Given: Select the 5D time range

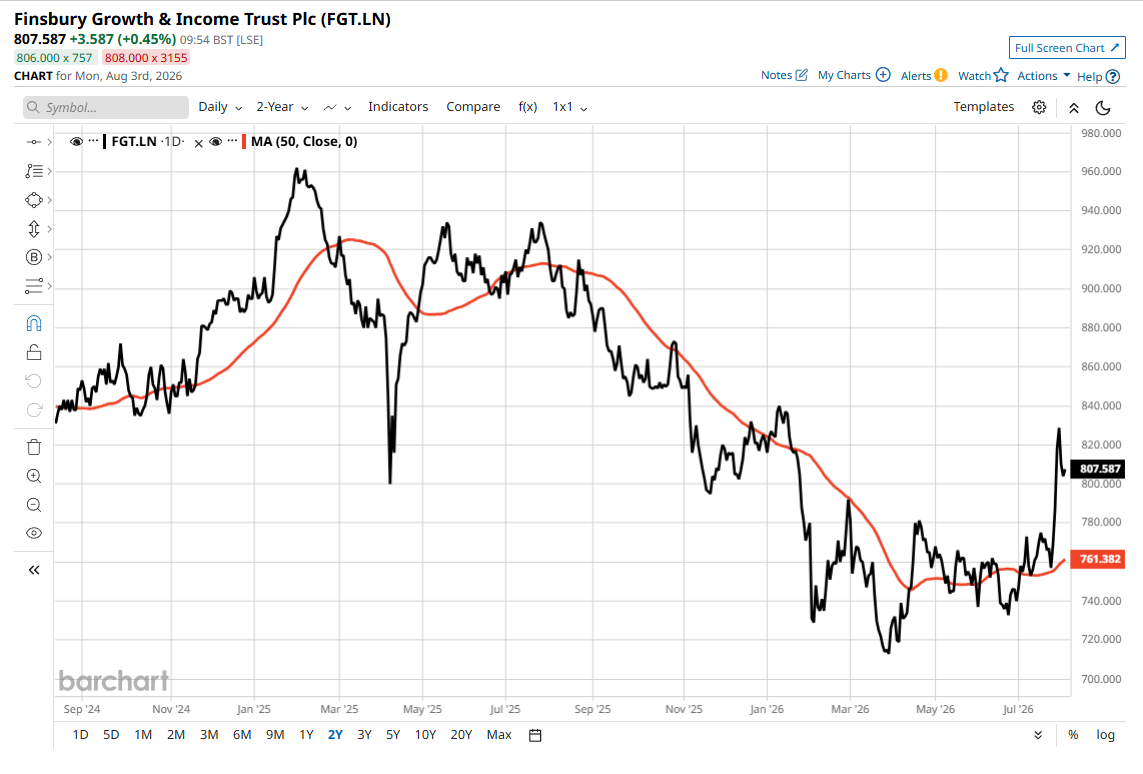Looking at the screenshot, I should pos(111,735).
